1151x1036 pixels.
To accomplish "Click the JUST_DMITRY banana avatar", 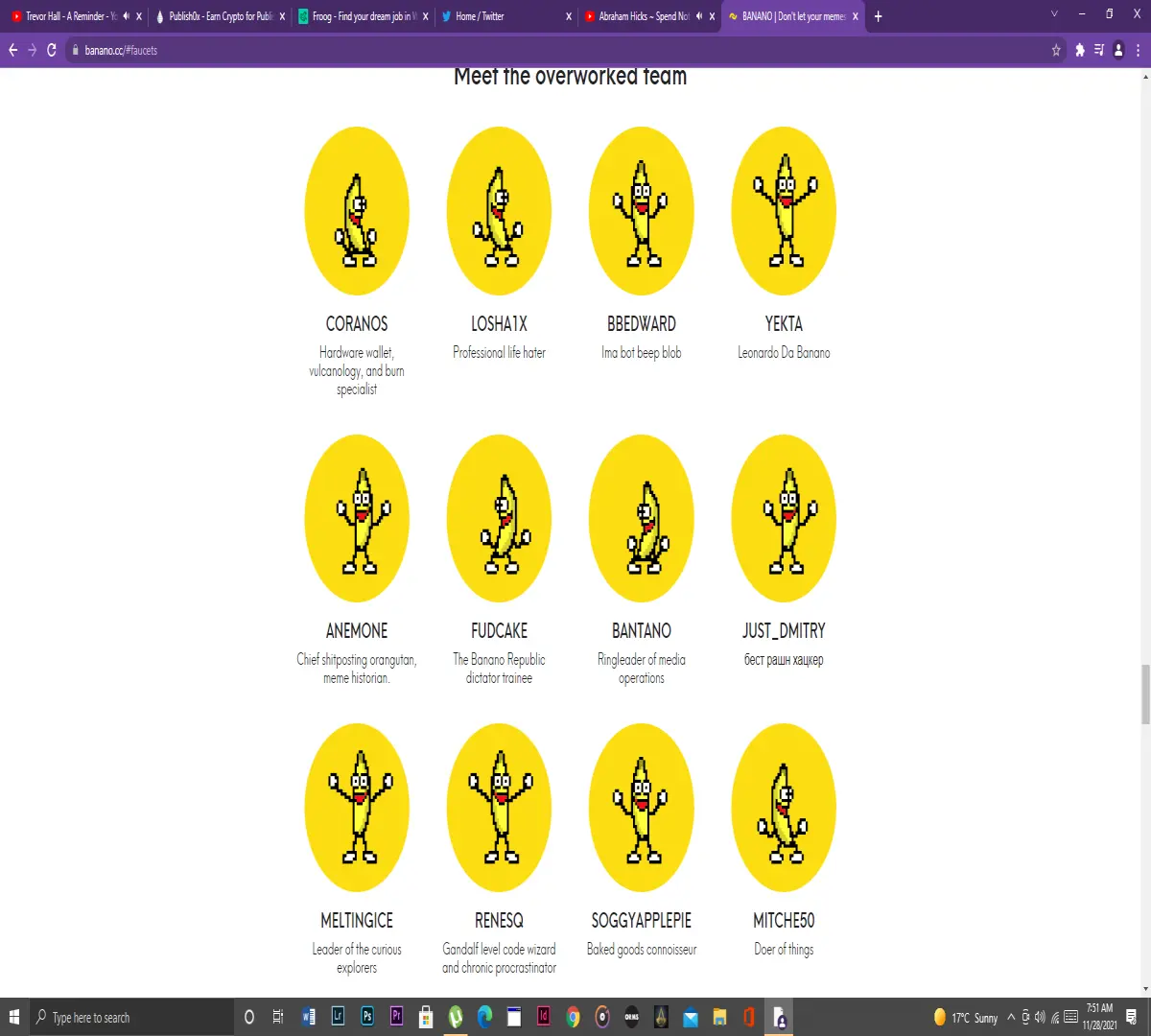I will (x=784, y=518).
